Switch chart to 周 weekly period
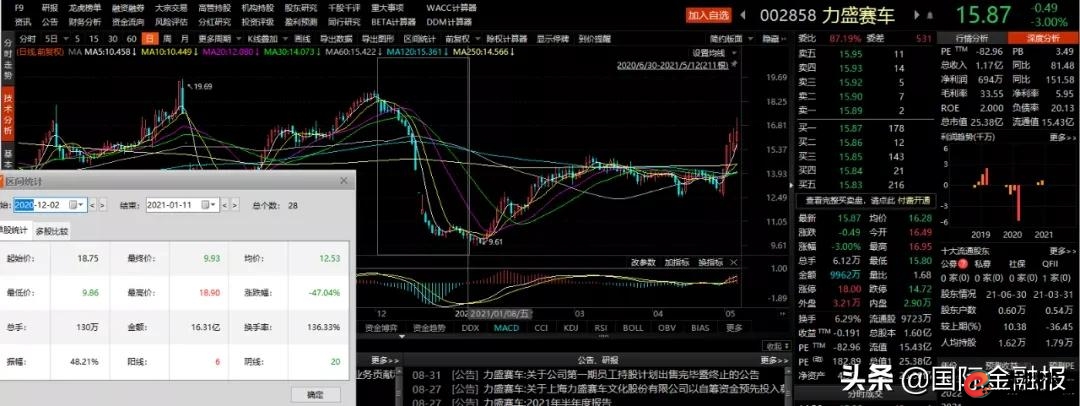 [x=167, y=38]
